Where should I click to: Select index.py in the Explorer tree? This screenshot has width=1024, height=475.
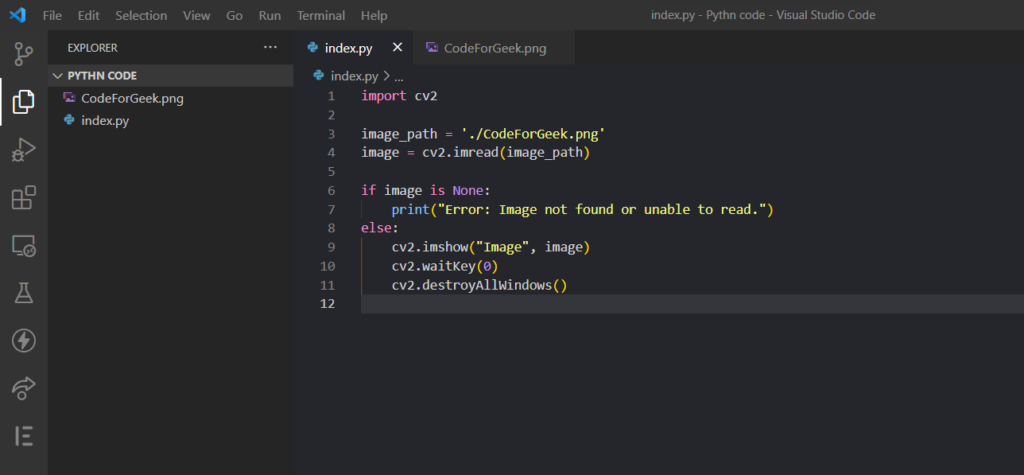click(170, 121)
